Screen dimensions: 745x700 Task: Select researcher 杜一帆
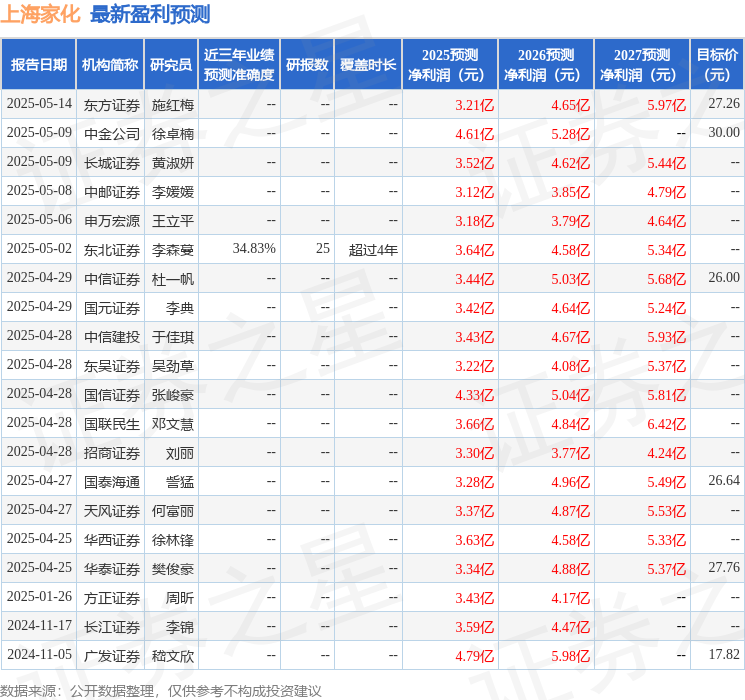point(173,279)
